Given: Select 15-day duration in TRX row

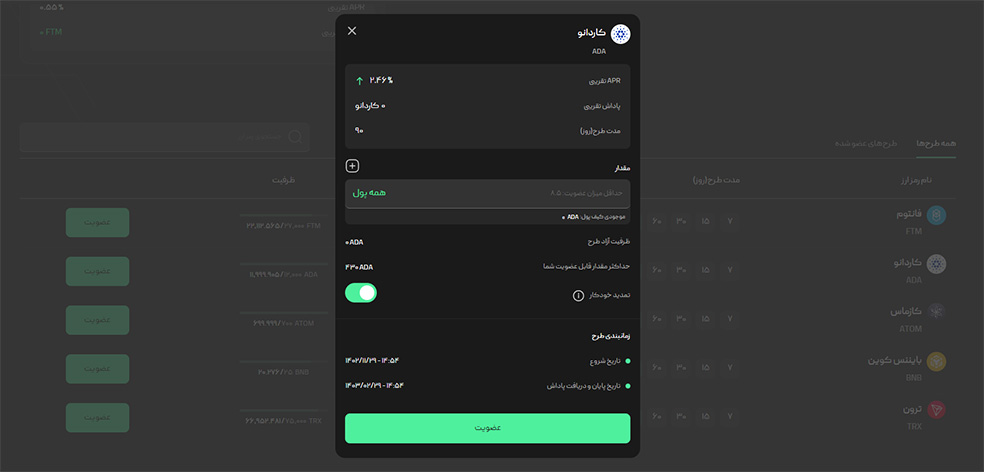Looking at the screenshot, I should [705, 416].
